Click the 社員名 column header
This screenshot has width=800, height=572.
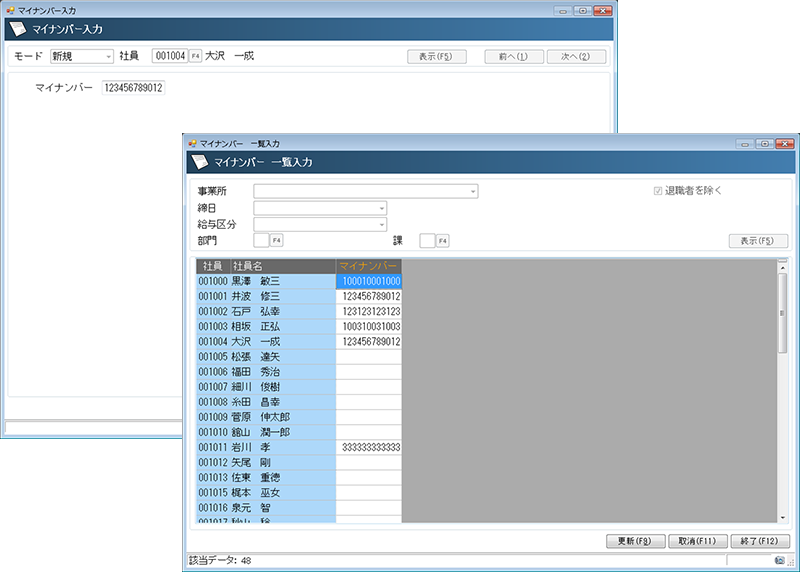(282, 266)
